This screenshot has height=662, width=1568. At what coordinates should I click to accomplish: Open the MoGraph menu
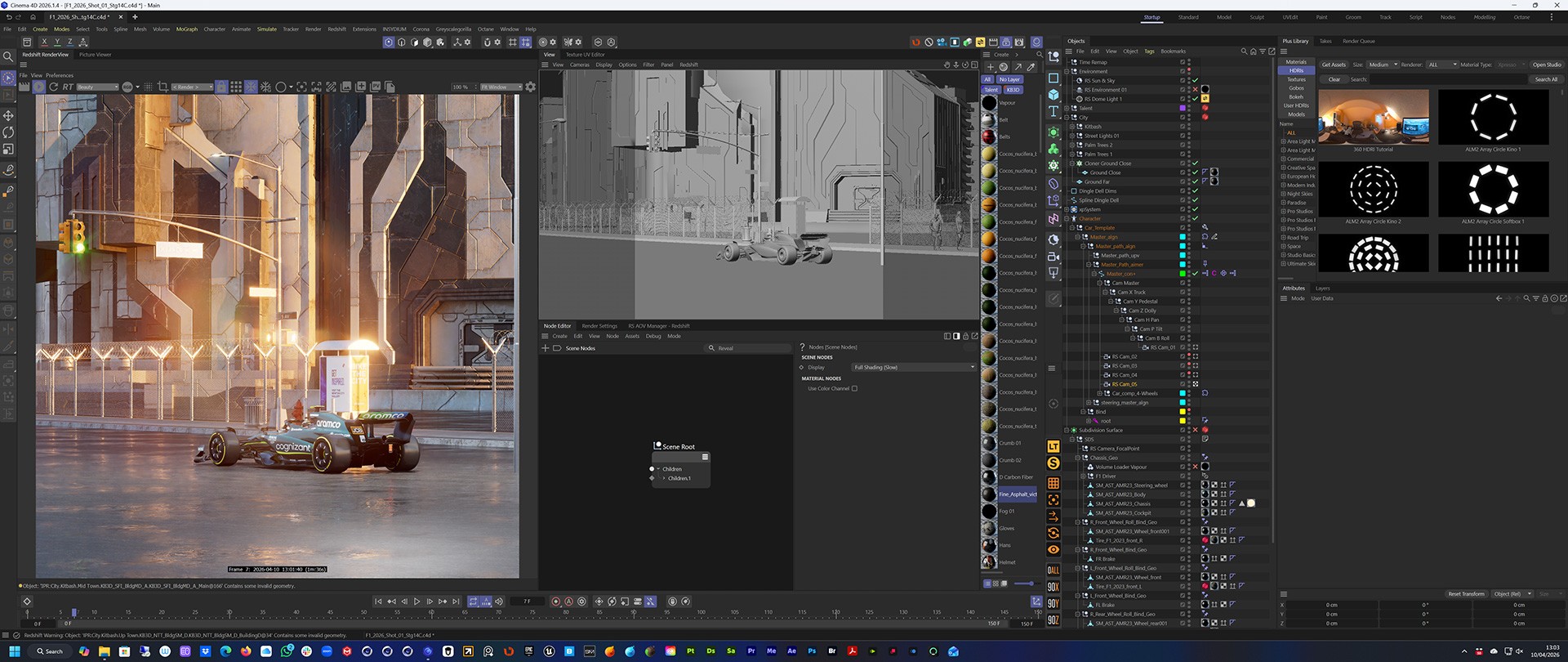pos(186,29)
